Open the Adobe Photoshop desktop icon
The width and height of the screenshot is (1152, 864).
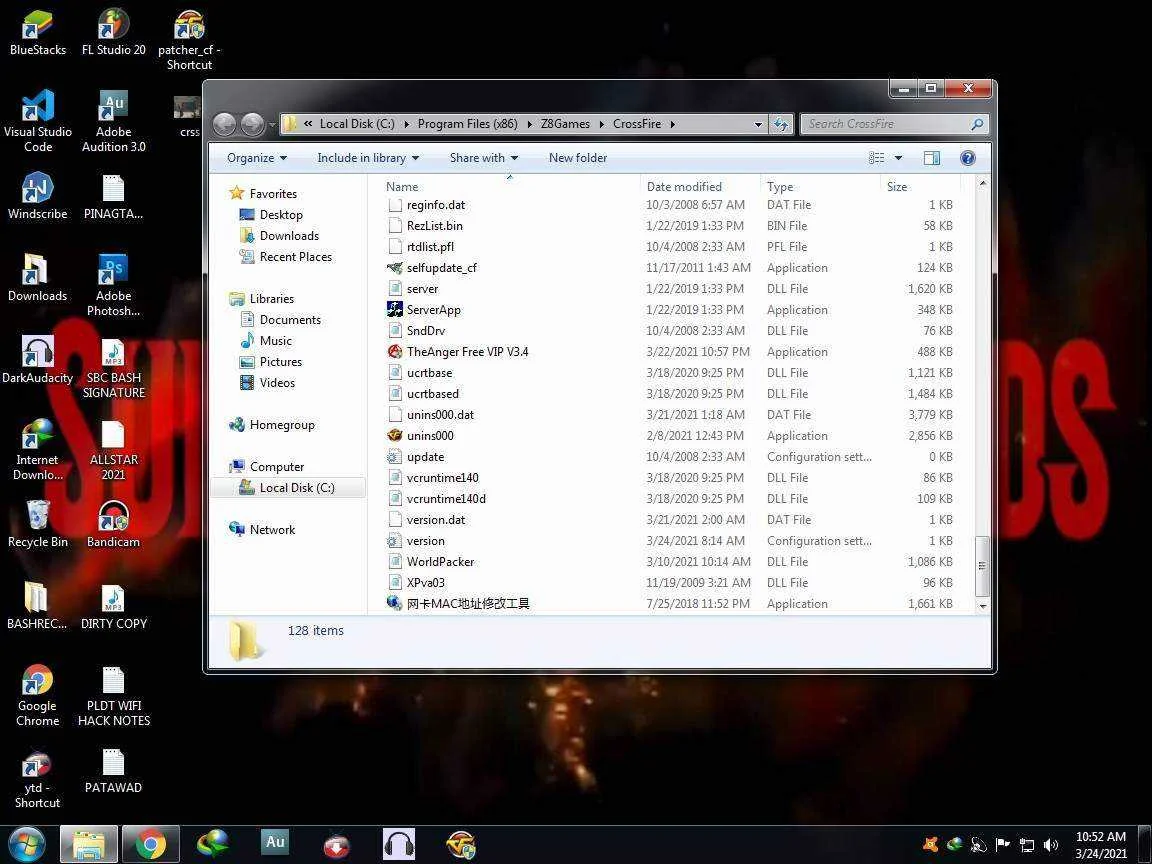pyautogui.click(x=113, y=285)
